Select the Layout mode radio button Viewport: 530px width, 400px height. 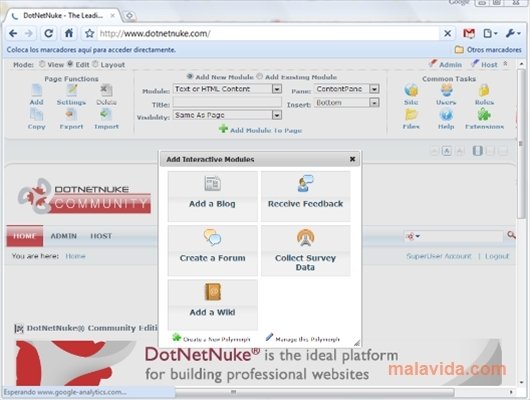(95, 64)
